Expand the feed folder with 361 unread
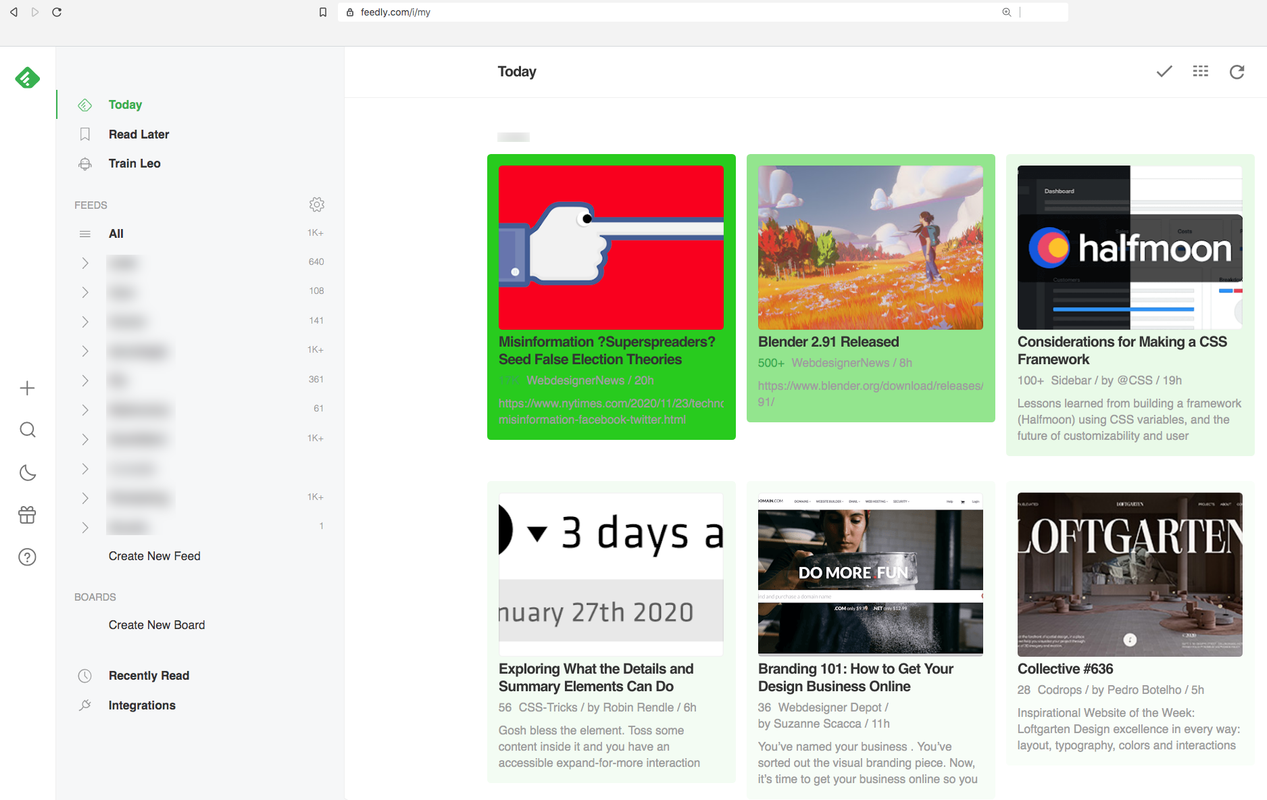1267x800 pixels. coord(85,380)
